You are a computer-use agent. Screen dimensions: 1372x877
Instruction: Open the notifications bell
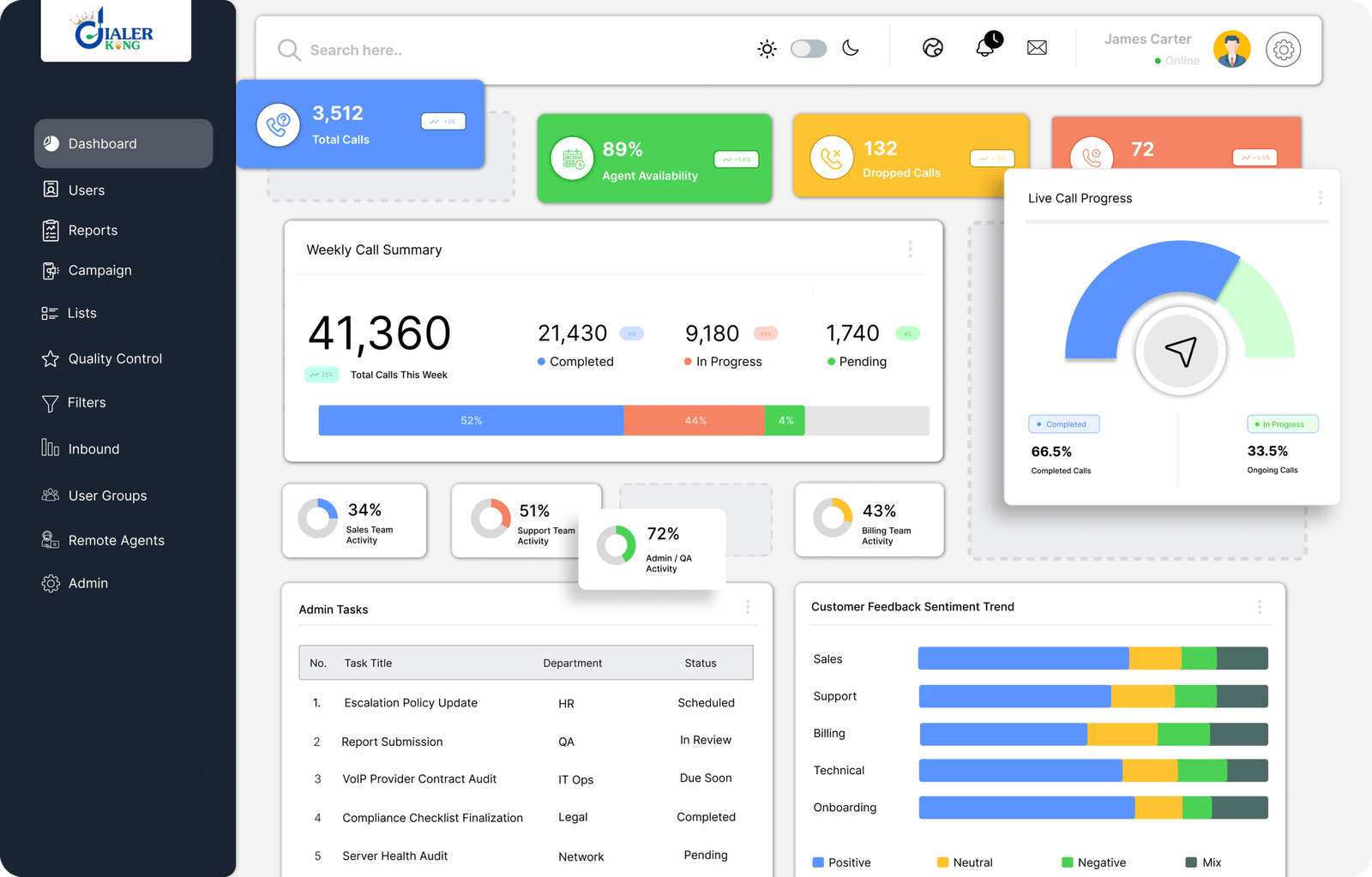(987, 47)
